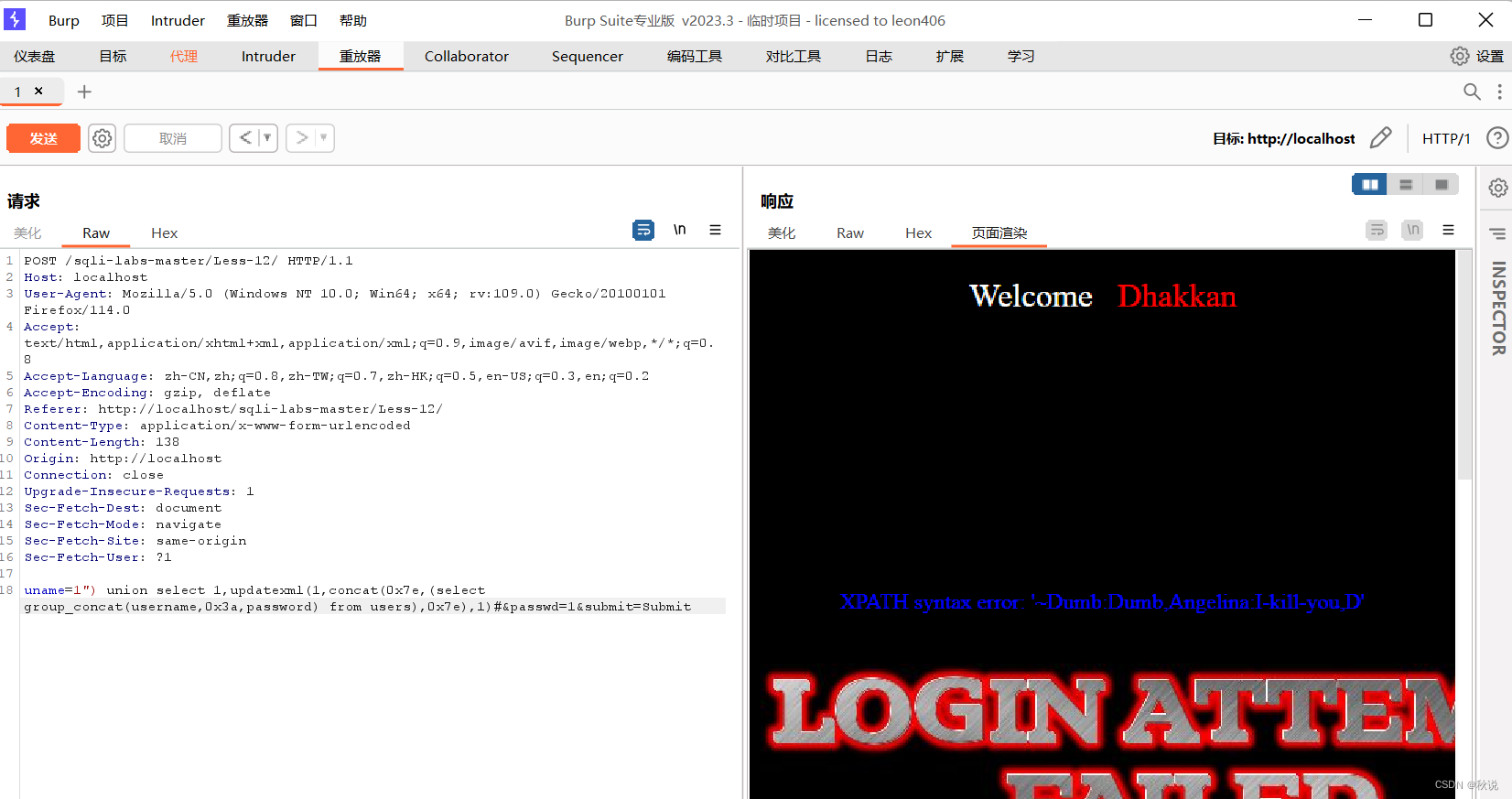Switch to the 对比工具 tab
The image size is (1512, 799).
click(x=794, y=56)
